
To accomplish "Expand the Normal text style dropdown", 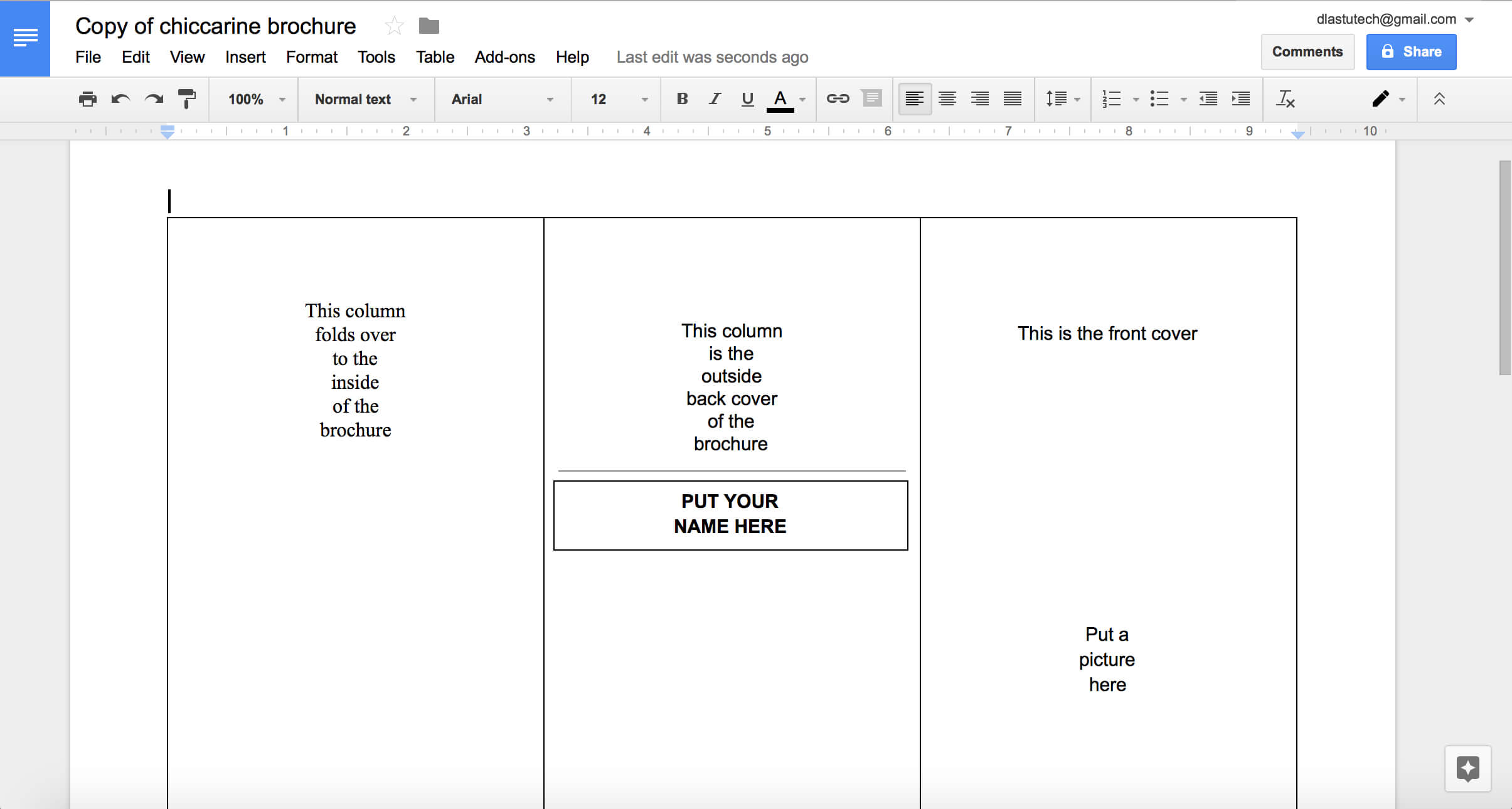I will click(x=415, y=98).
